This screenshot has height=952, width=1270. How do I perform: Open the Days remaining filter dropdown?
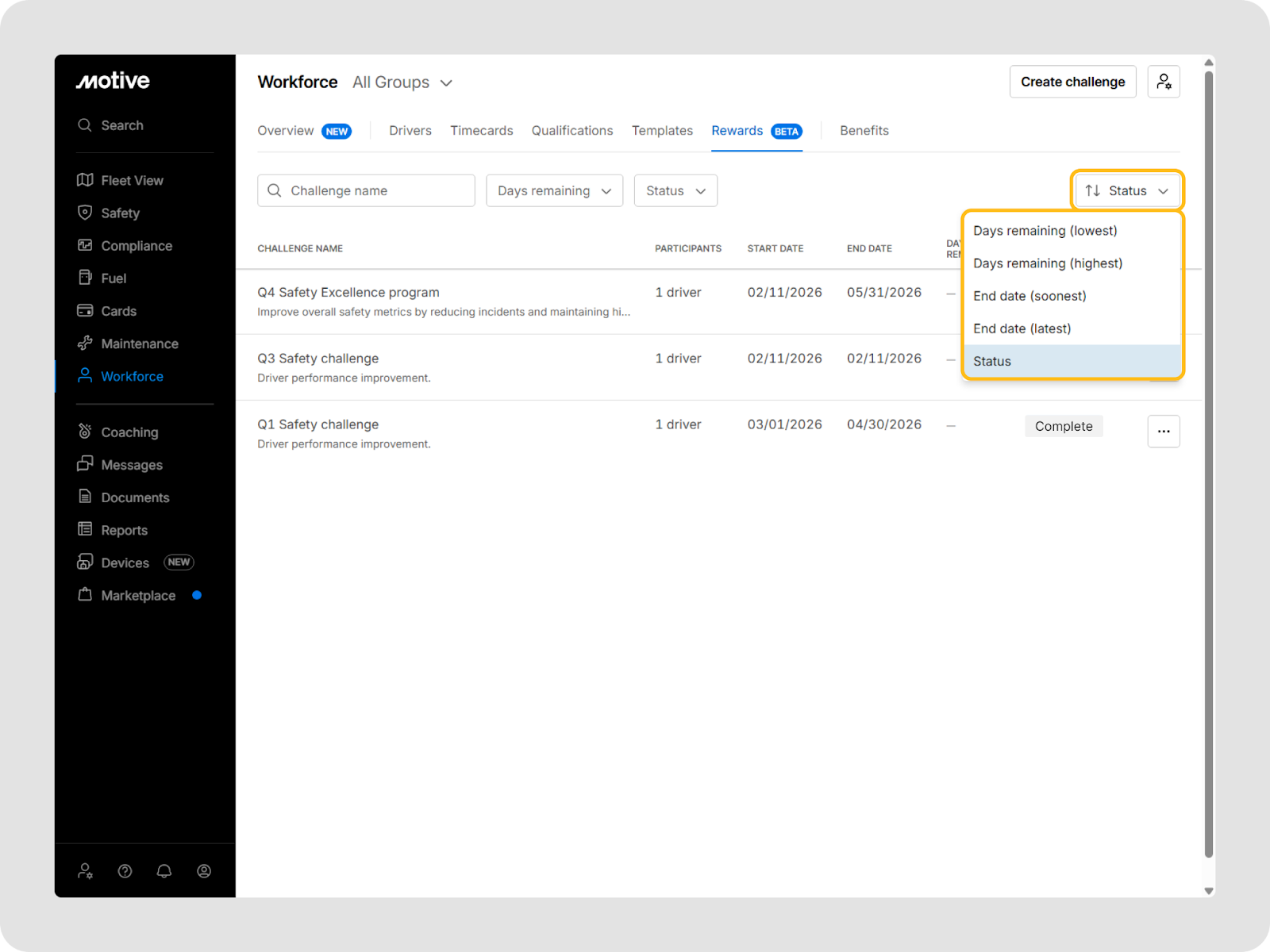[x=554, y=191]
